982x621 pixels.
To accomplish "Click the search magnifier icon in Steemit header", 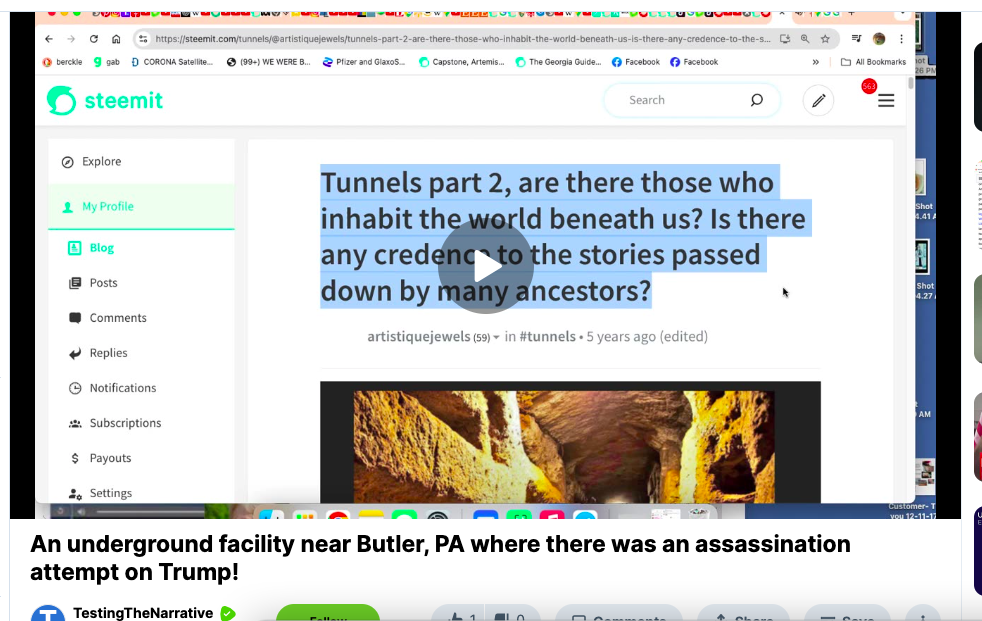I will pyautogui.click(x=756, y=100).
